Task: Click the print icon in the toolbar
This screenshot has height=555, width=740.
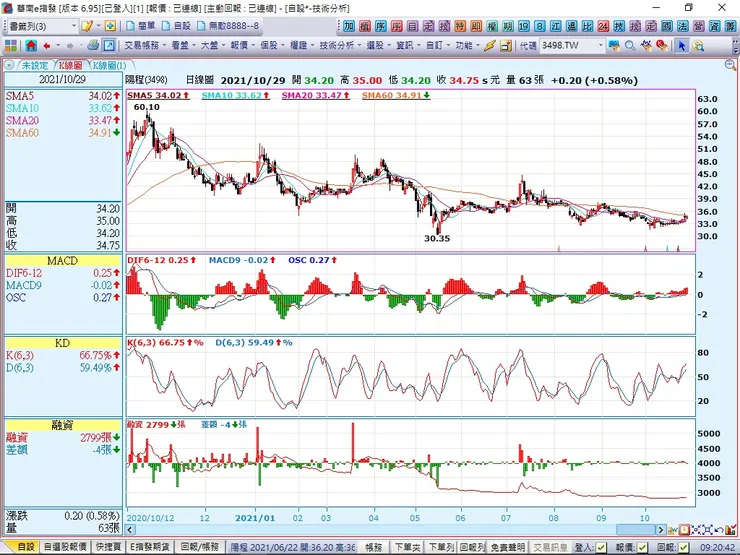Action: (x=93, y=45)
